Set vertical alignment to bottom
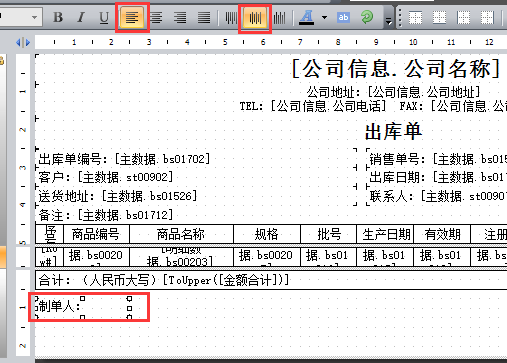Screen dimensions: 507x363 tap(279, 17)
